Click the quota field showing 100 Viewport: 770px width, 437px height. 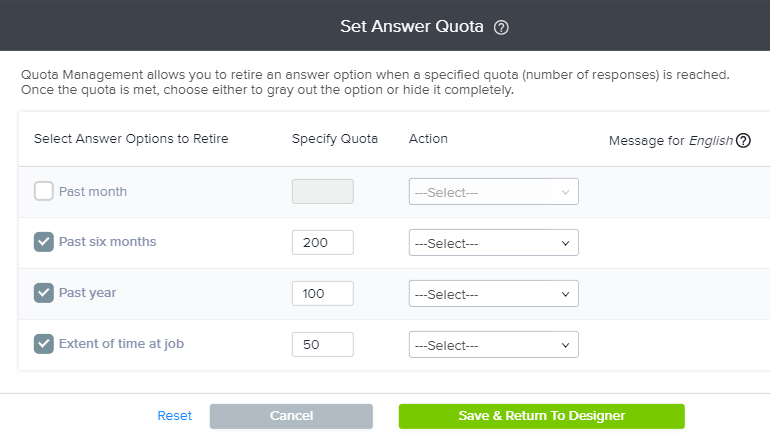point(322,294)
